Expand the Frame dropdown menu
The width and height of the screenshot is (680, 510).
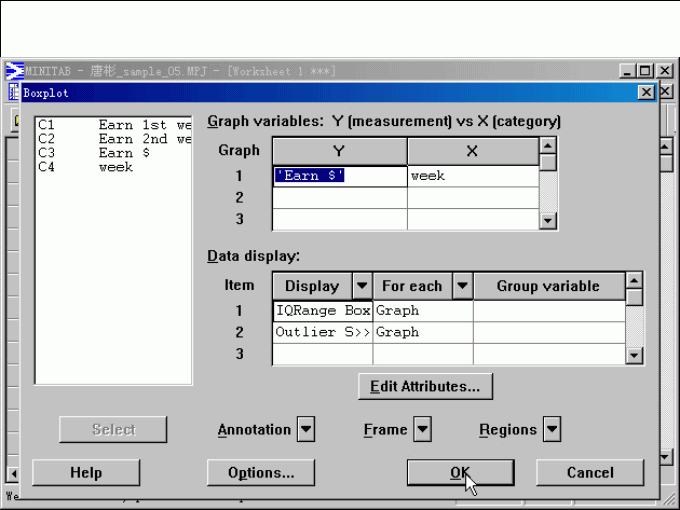[422, 430]
